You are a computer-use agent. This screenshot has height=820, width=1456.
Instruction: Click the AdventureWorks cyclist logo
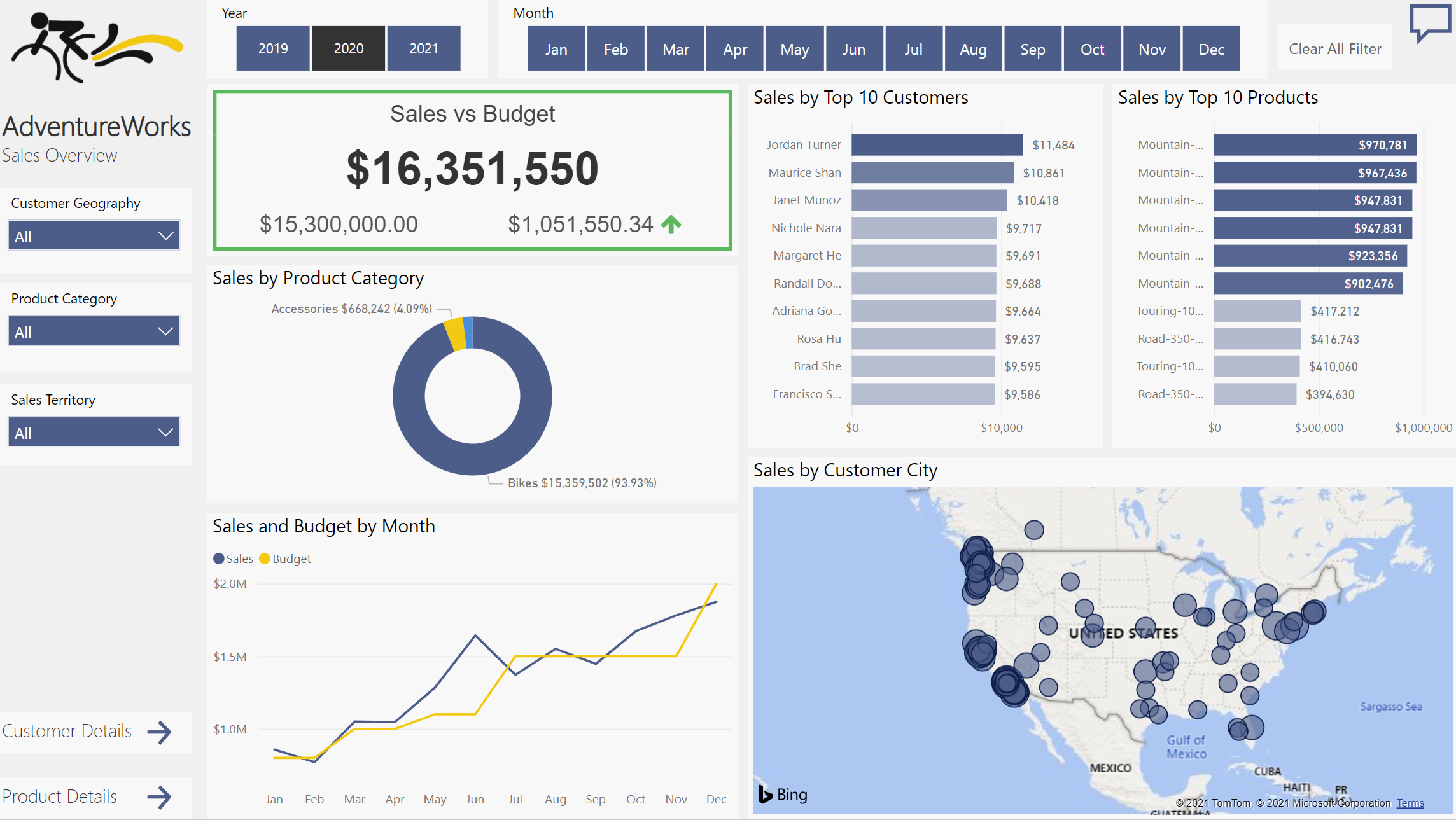coord(97,48)
